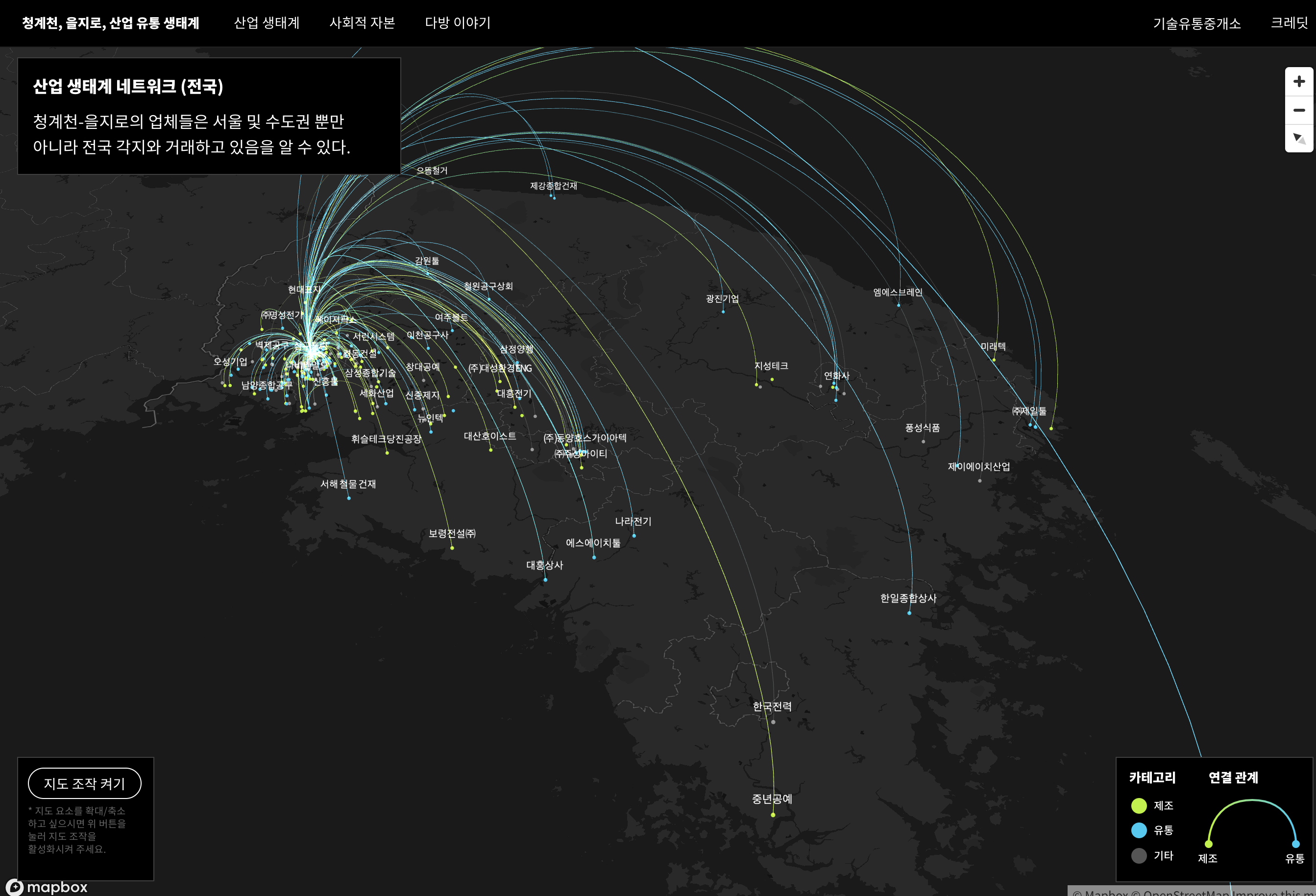Go to 기술유통중개소 link
1316x896 pixels.
tap(1196, 23)
